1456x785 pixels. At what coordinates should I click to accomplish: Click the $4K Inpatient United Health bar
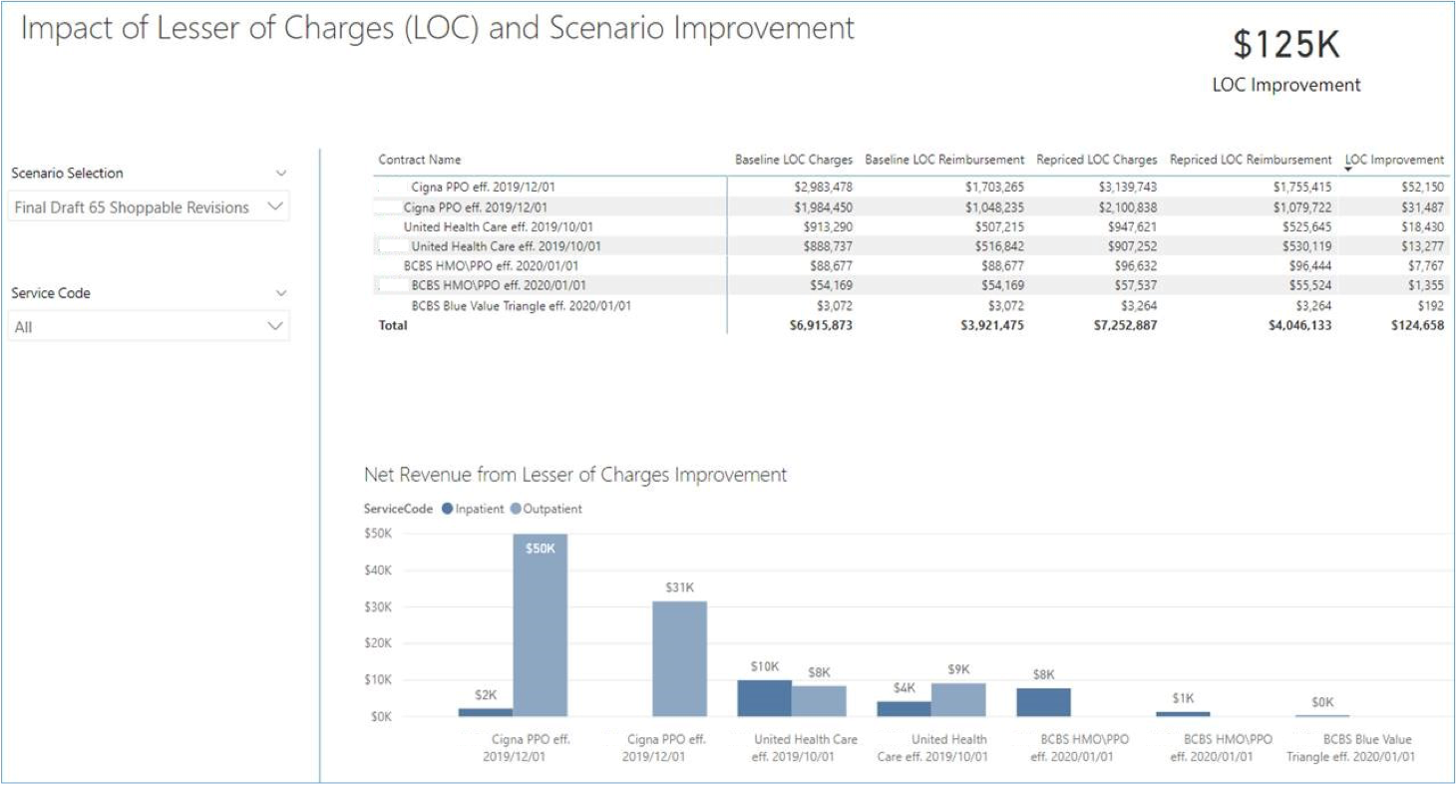tap(904, 709)
